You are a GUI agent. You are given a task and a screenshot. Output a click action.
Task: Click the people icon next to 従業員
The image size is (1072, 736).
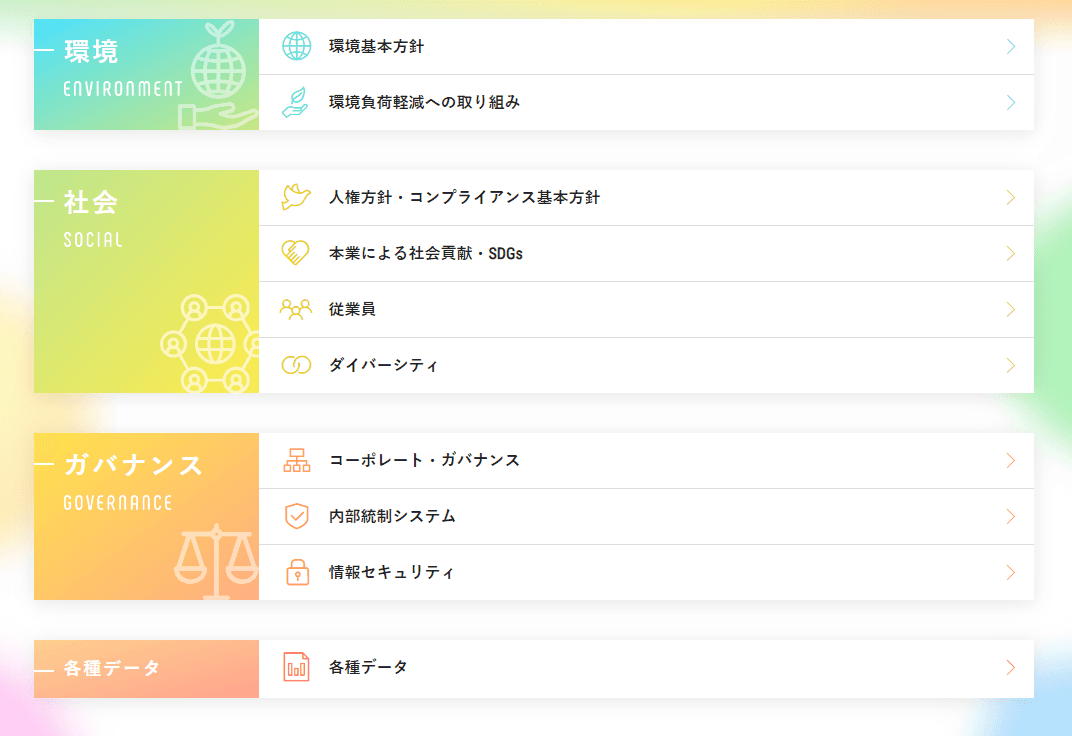(x=296, y=309)
